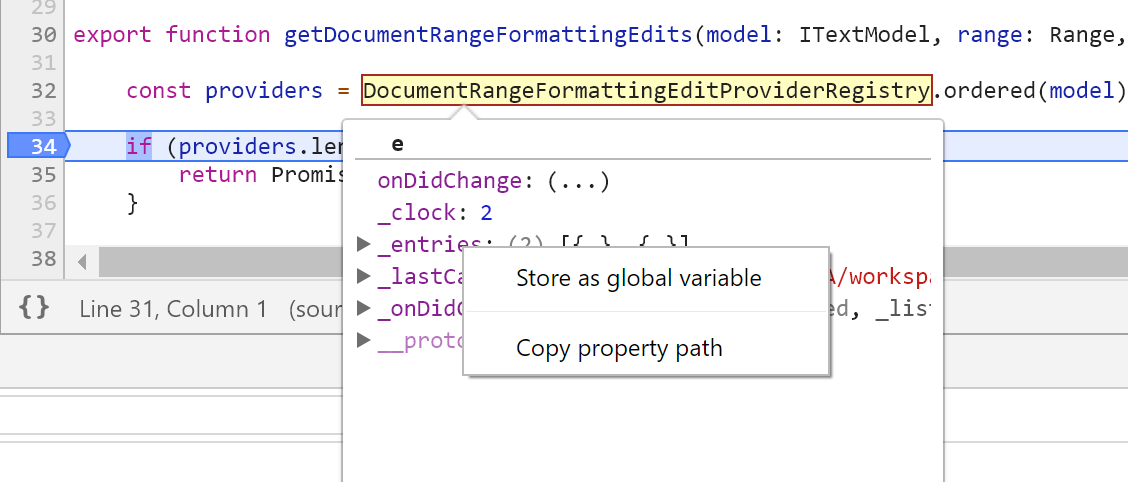The width and height of the screenshot is (1128, 482).
Task: Click the export keyword on line 30
Action: pyautogui.click(x=113, y=35)
